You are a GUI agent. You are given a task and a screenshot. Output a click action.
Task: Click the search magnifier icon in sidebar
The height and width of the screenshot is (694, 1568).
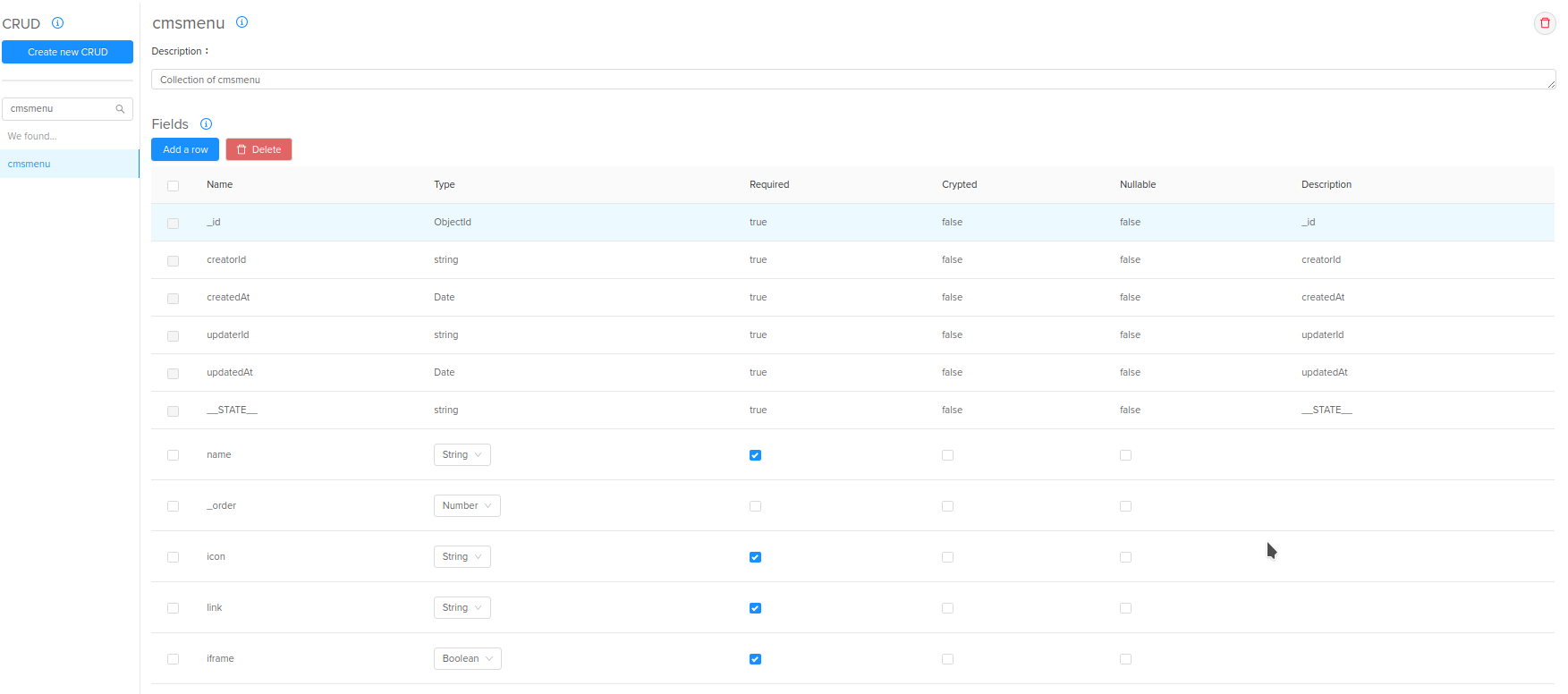pyautogui.click(x=120, y=109)
